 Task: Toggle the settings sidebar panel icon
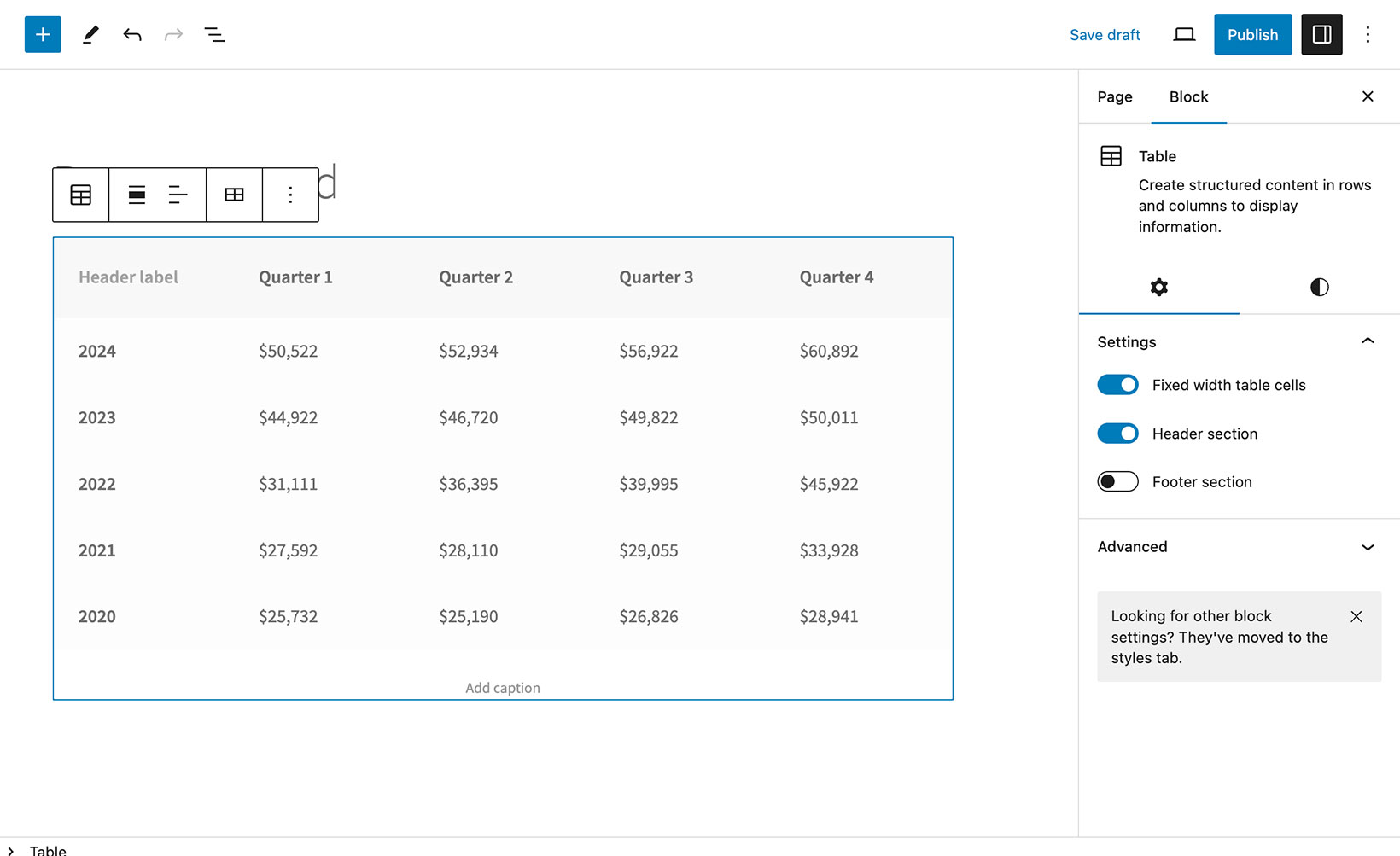(1321, 35)
